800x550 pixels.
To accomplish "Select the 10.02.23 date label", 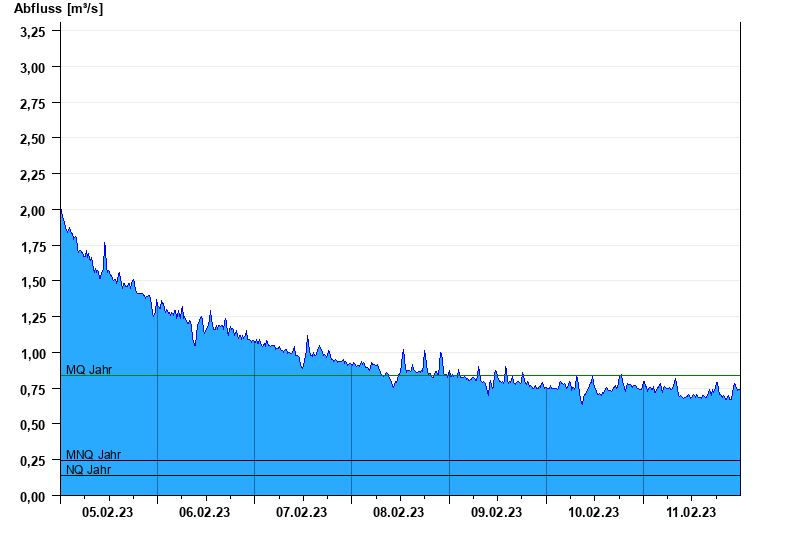I will pos(593,512).
